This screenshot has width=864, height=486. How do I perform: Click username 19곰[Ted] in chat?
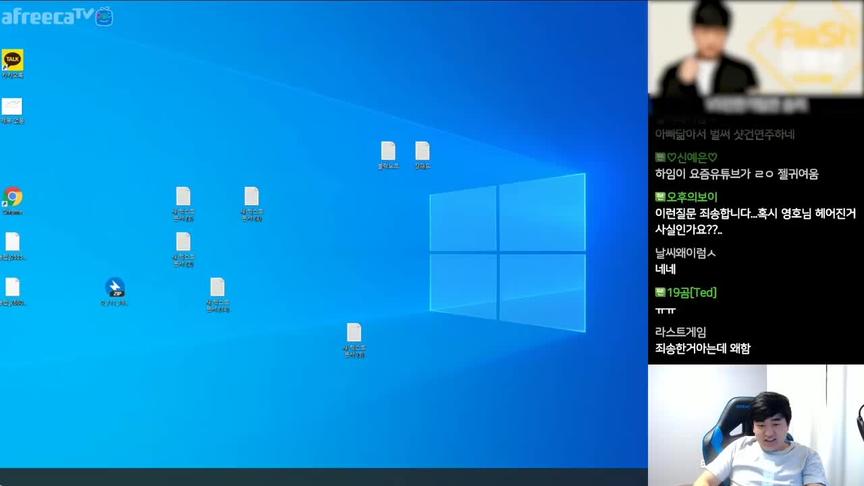pyautogui.click(x=692, y=293)
